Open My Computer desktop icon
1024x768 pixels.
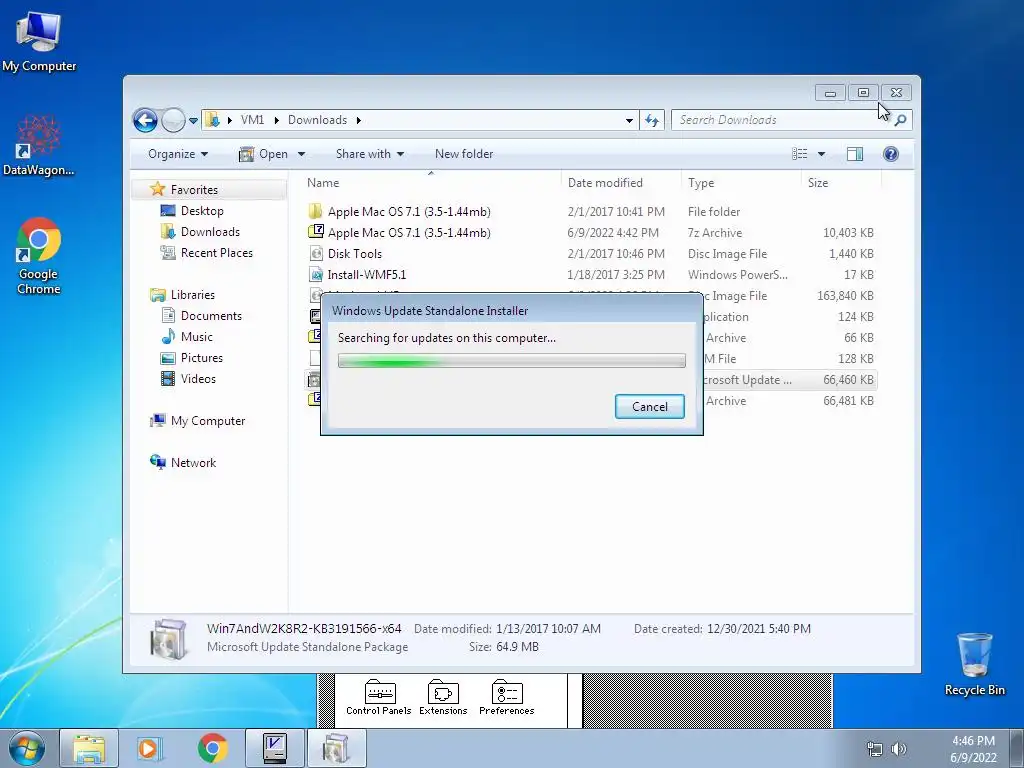click(x=39, y=40)
